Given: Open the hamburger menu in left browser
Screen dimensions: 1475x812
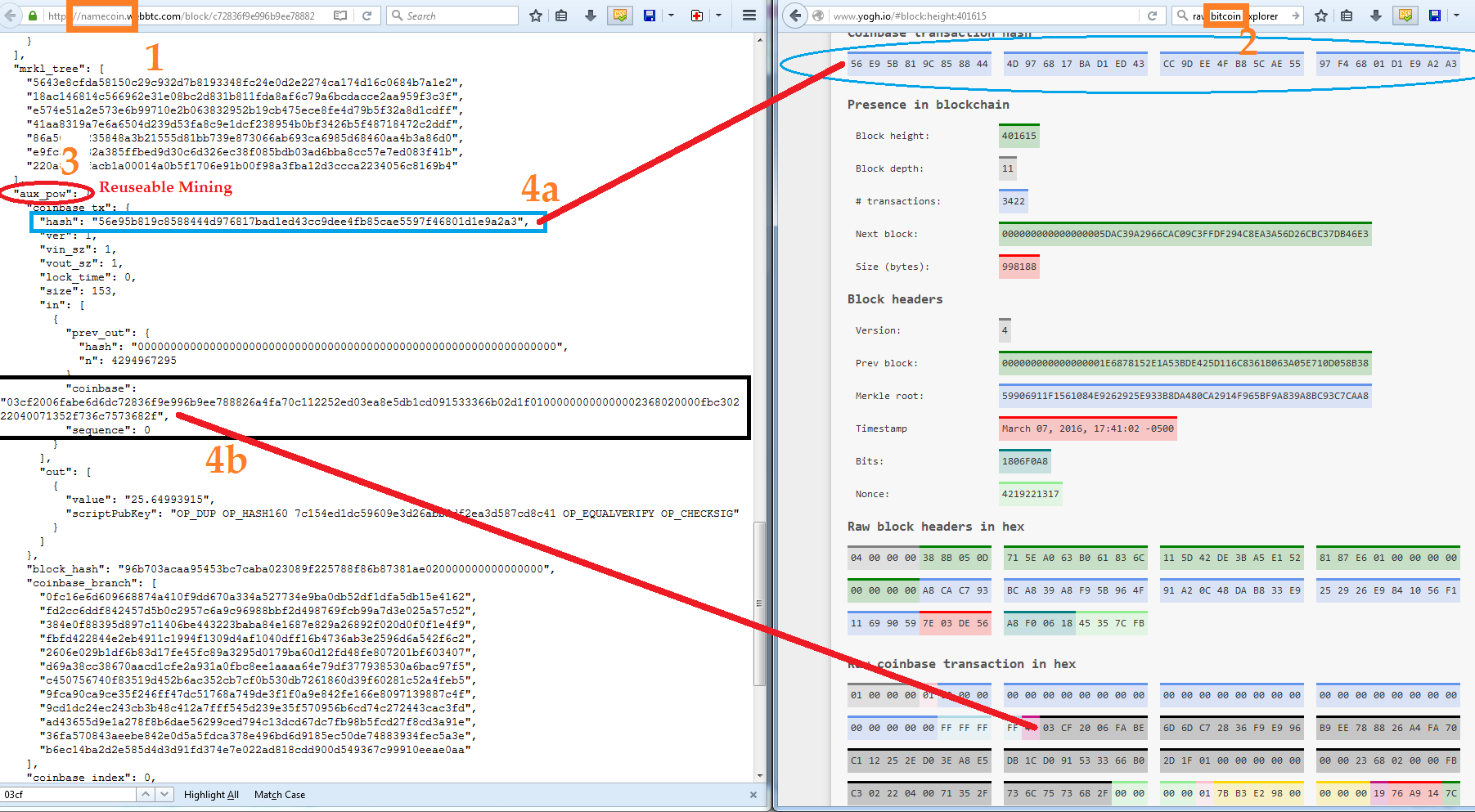Looking at the screenshot, I should (749, 16).
